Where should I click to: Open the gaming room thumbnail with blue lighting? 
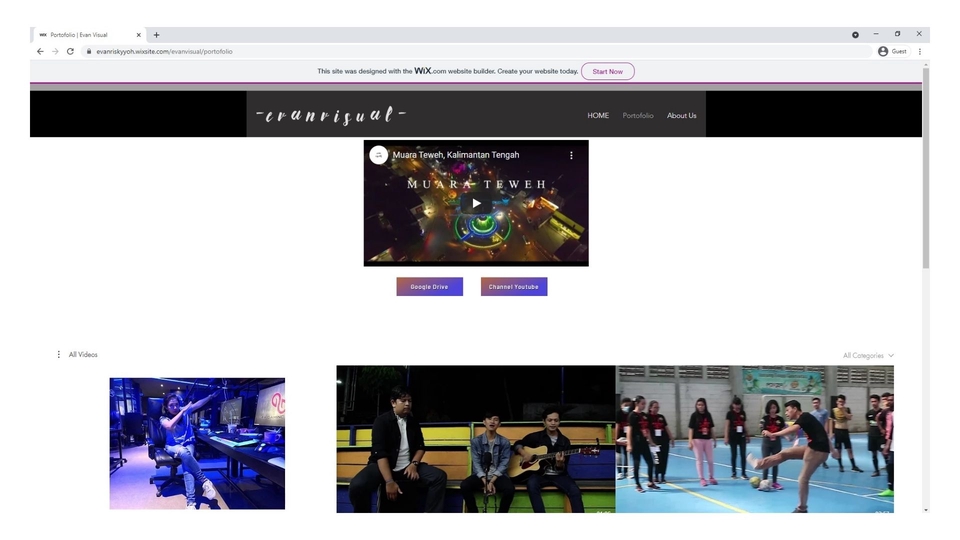click(x=197, y=443)
